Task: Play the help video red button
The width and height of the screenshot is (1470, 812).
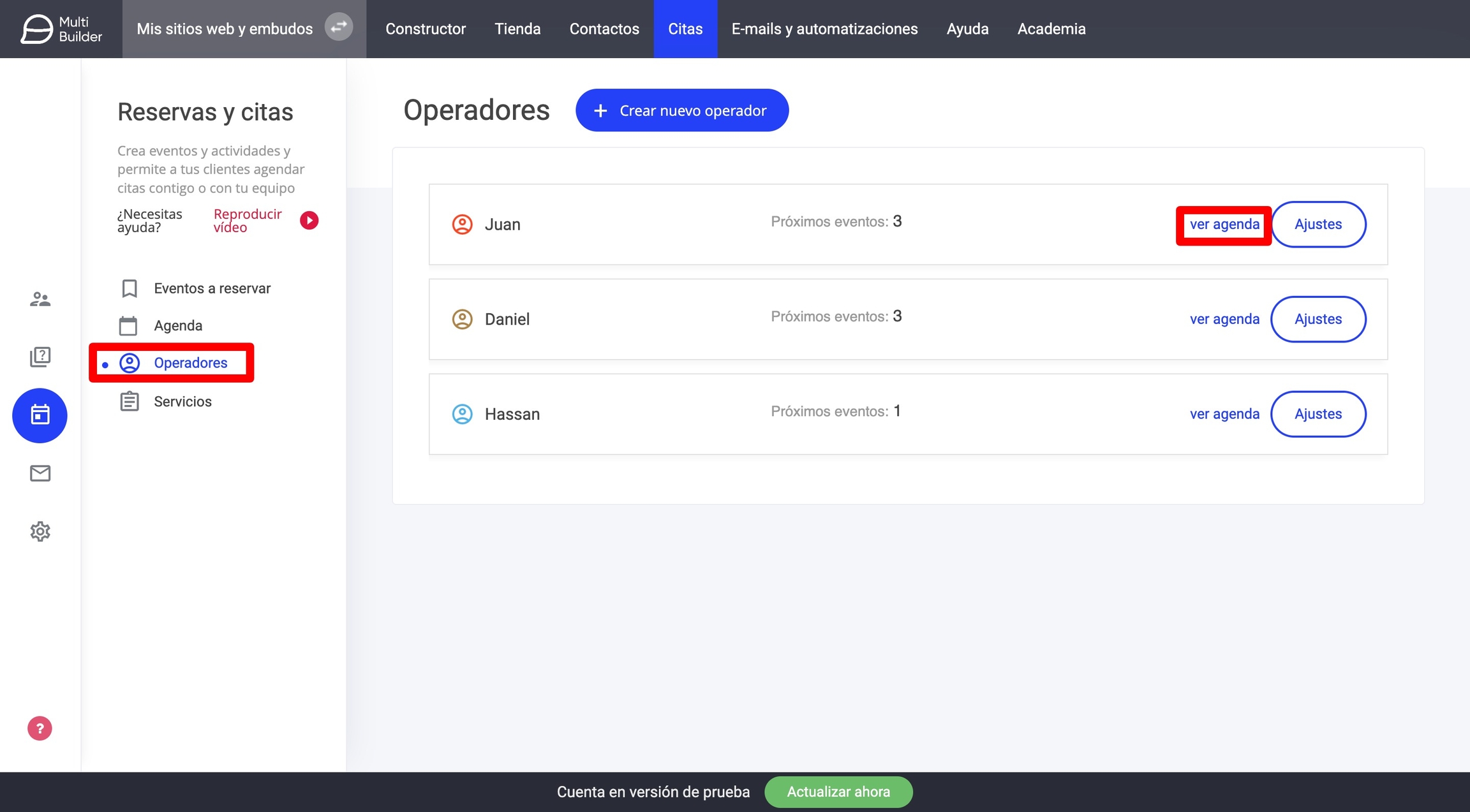Action: [x=309, y=220]
